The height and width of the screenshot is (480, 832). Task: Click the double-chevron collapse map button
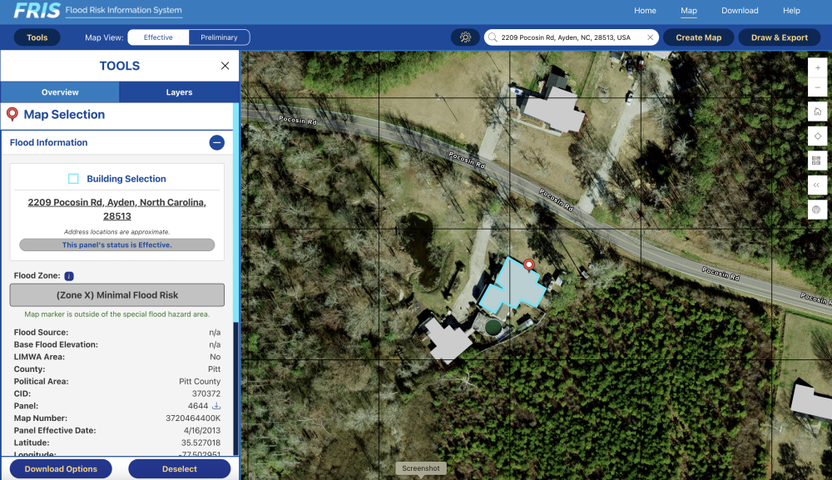click(x=817, y=185)
